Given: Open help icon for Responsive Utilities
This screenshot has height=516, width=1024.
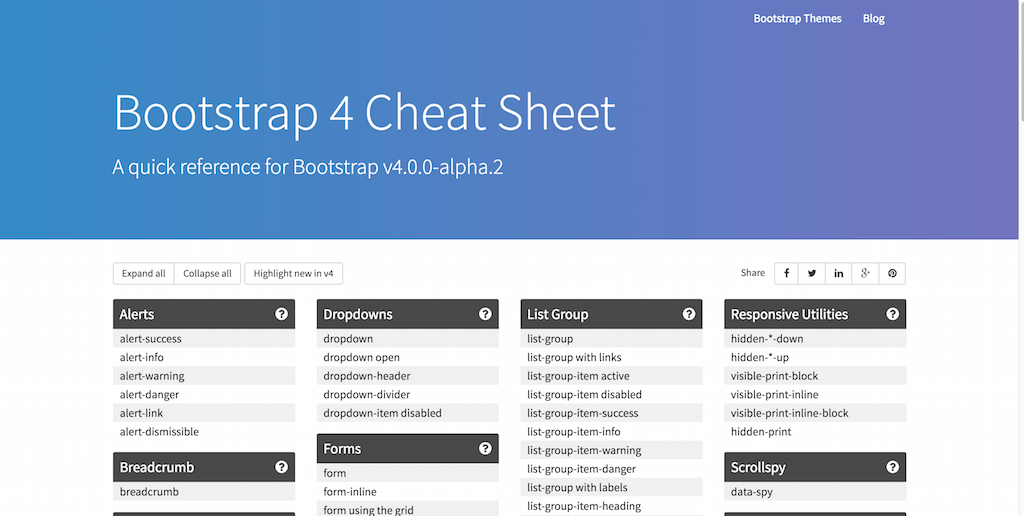Looking at the screenshot, I should (893, 314).
